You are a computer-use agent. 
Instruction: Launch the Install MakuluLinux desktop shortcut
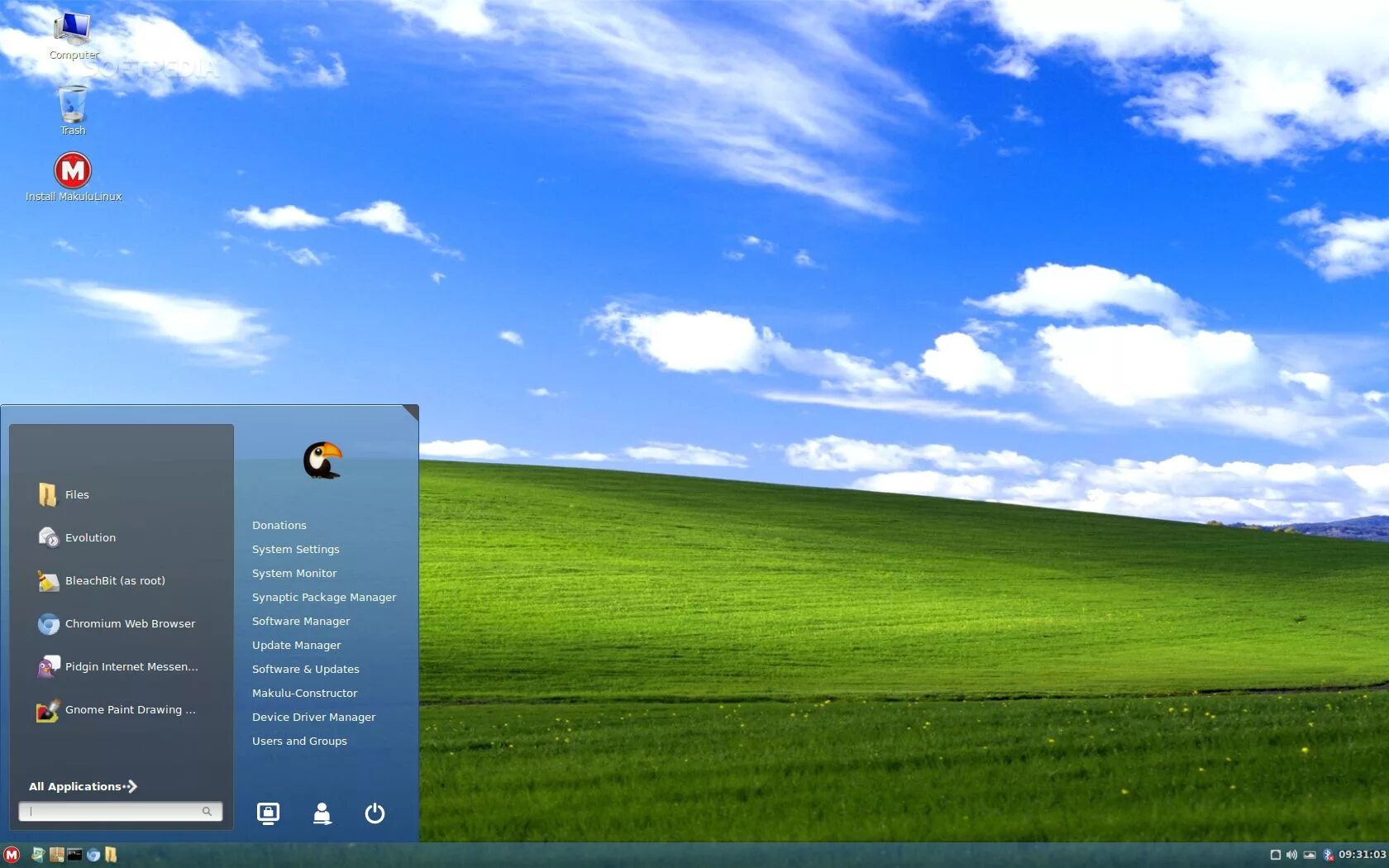[73, 177]
